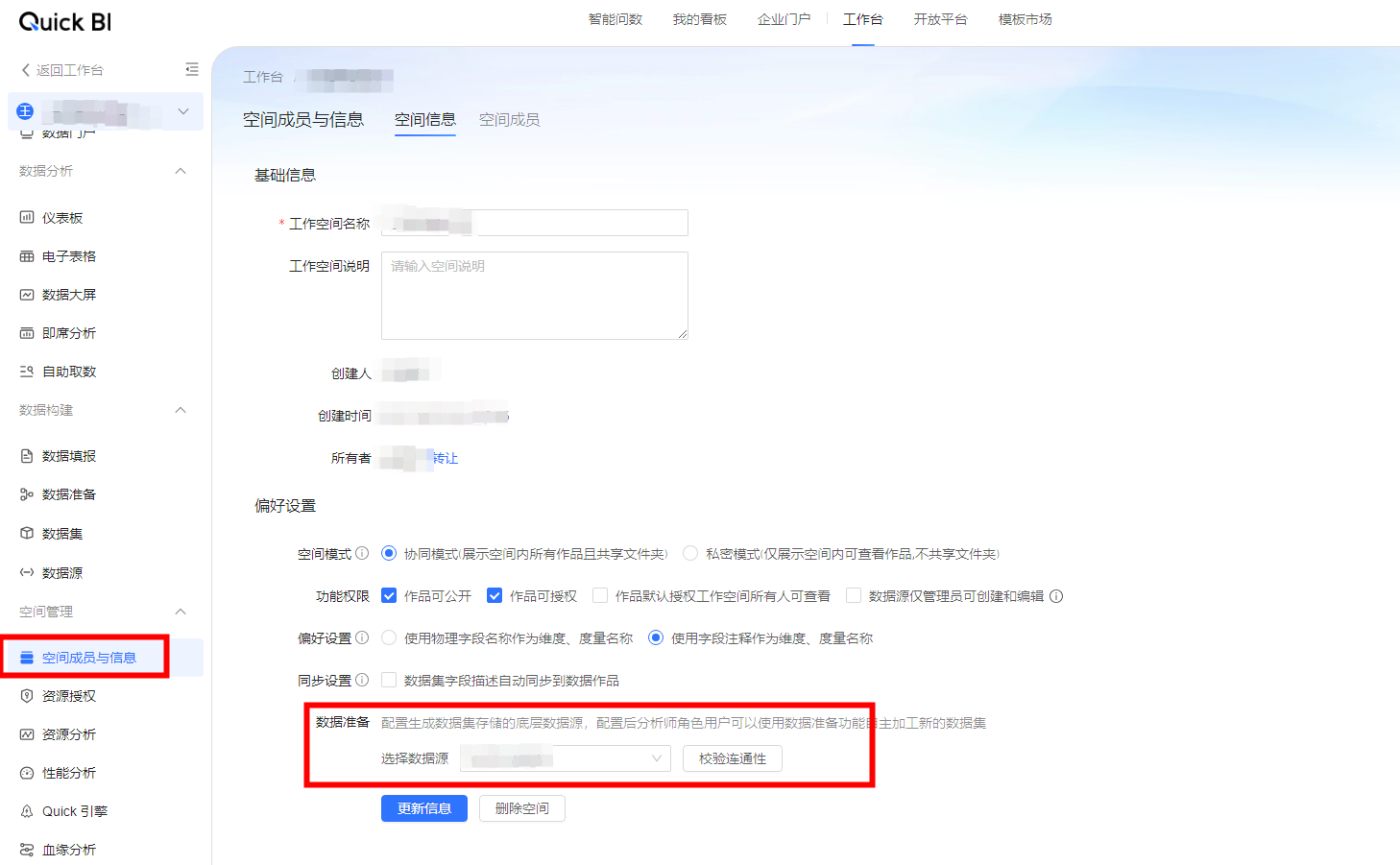
Task: Click the 资源授权 shield icon
Action: (27, 696)
